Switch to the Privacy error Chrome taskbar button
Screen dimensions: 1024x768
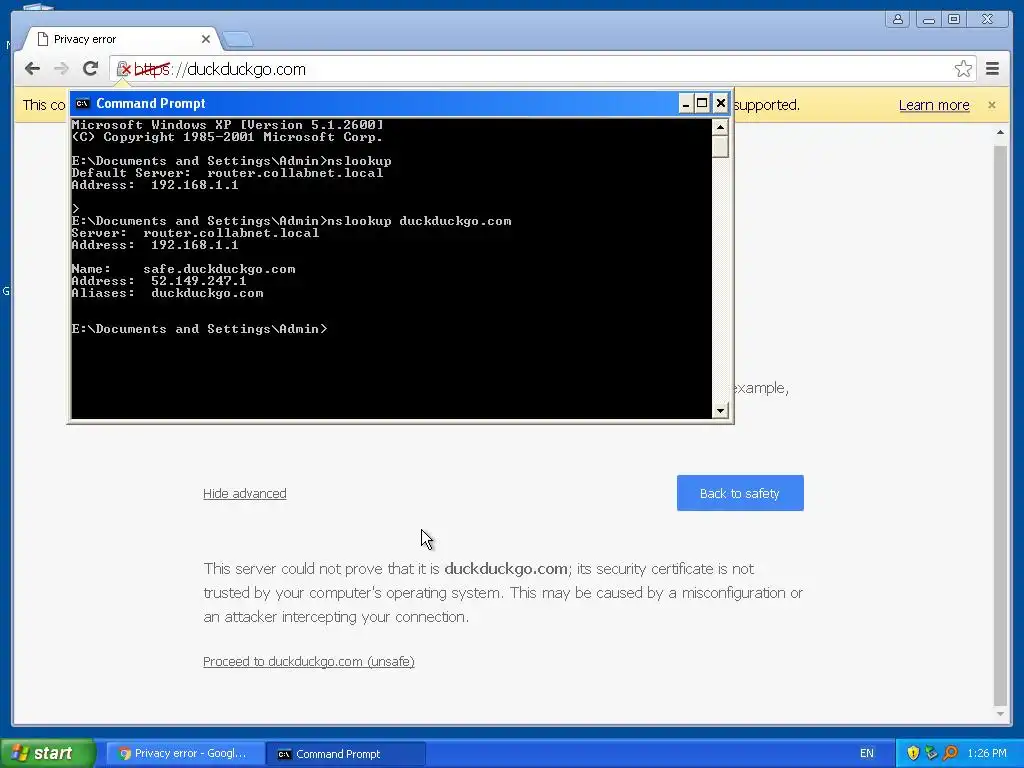[185, 754]
